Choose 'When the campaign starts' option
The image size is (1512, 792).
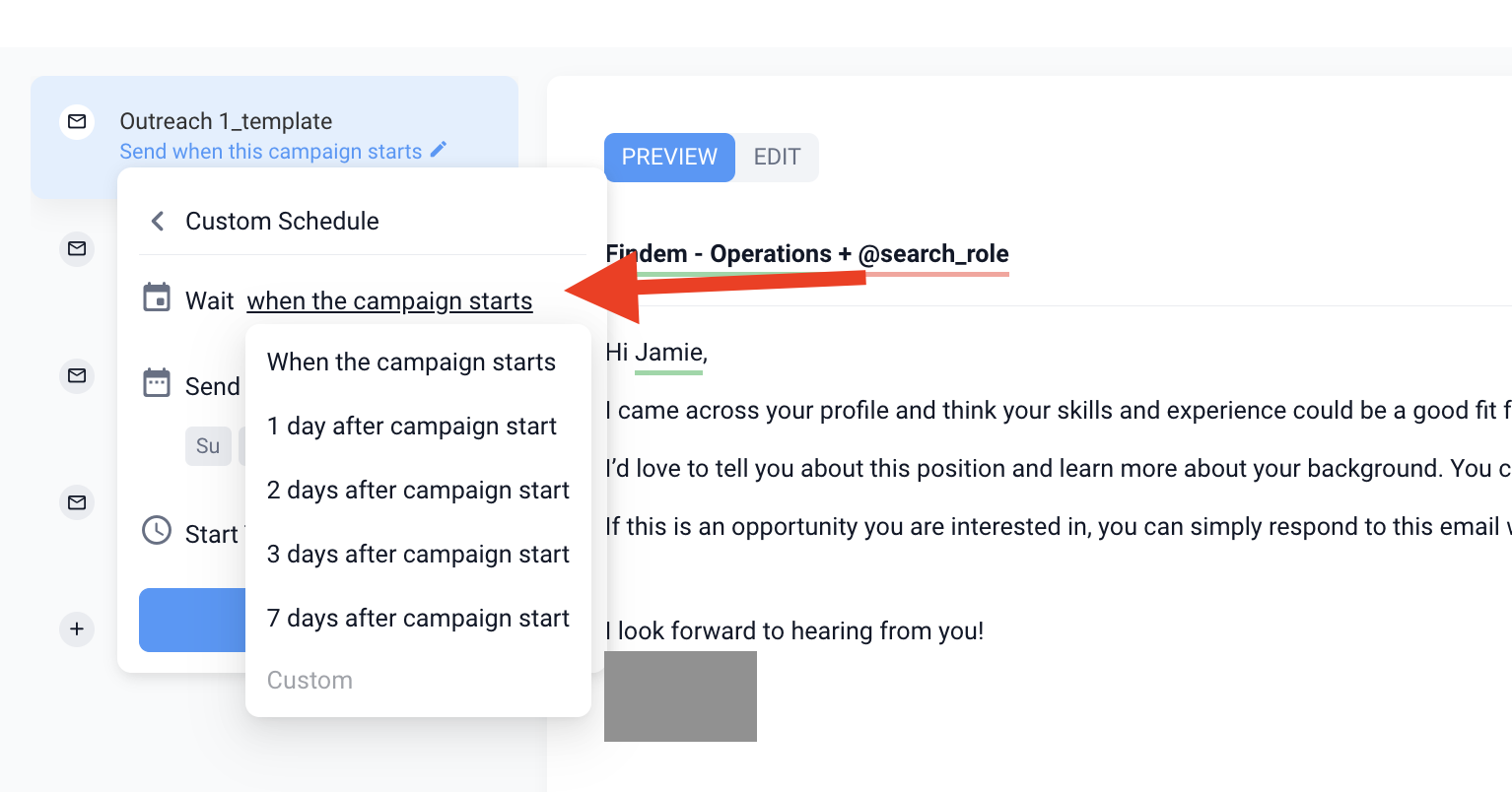[x=411, y=363]
